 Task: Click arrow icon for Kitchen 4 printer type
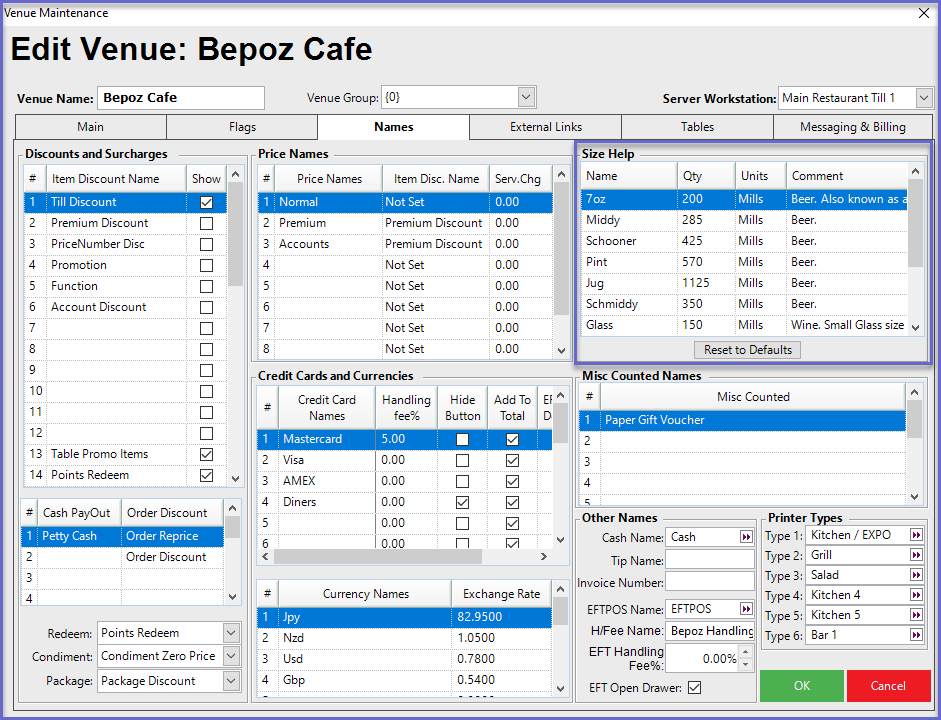pos(915,595)
